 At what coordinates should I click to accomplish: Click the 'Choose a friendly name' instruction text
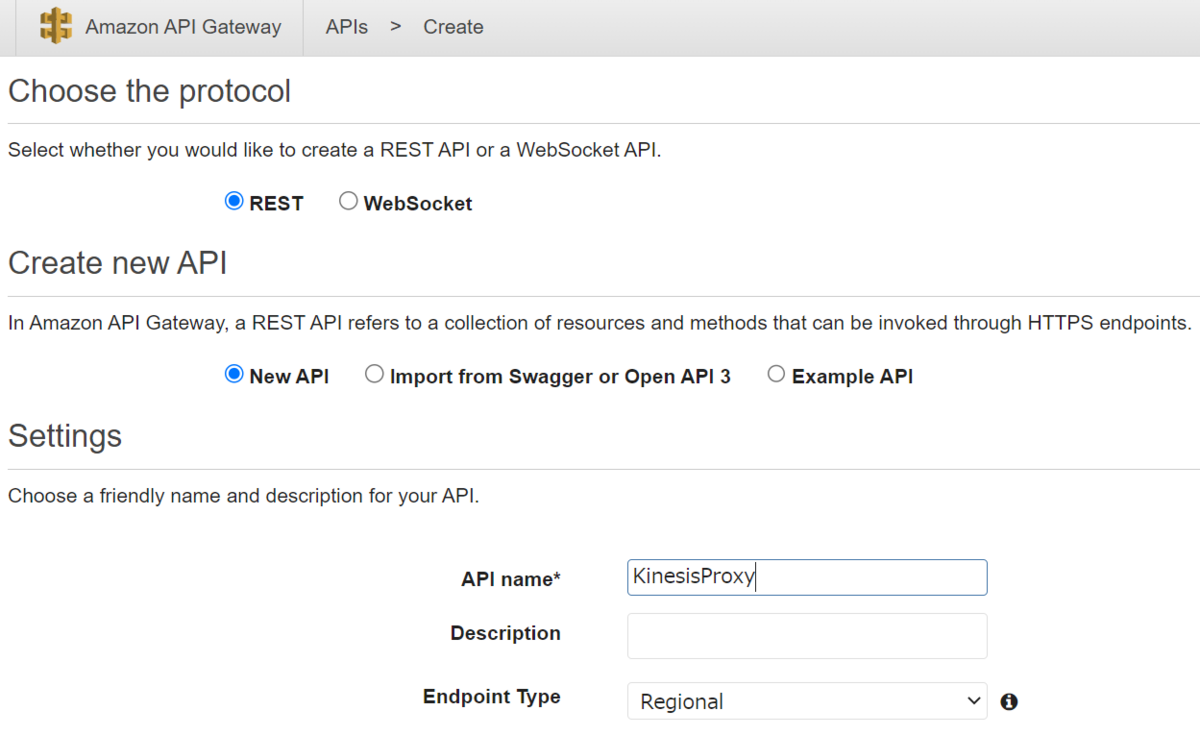243,496
